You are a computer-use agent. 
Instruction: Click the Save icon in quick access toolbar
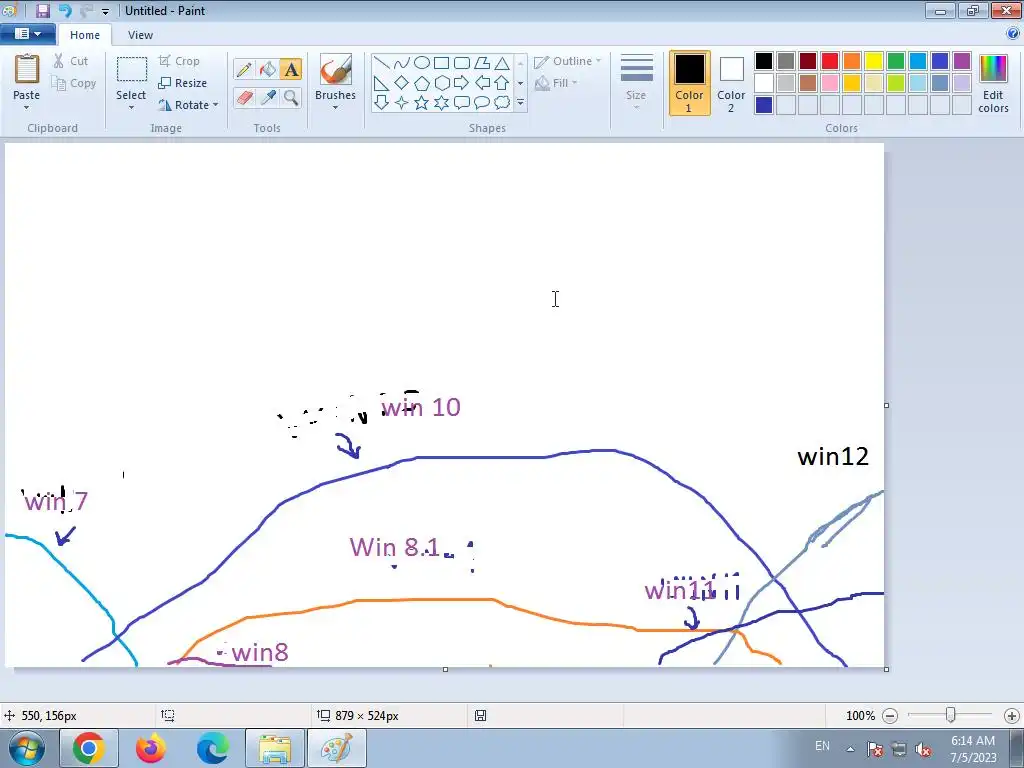click(x=43, y=10)
